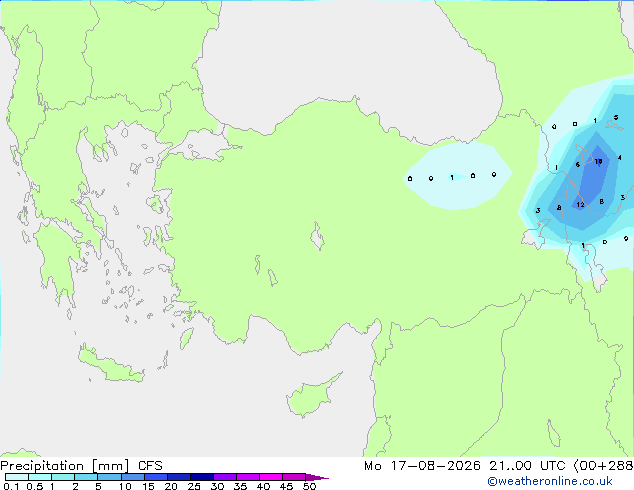Click the time '21..00 UTC'
Image resolution: width=634 pixels, height=490 pixels.
click(527, 466)
